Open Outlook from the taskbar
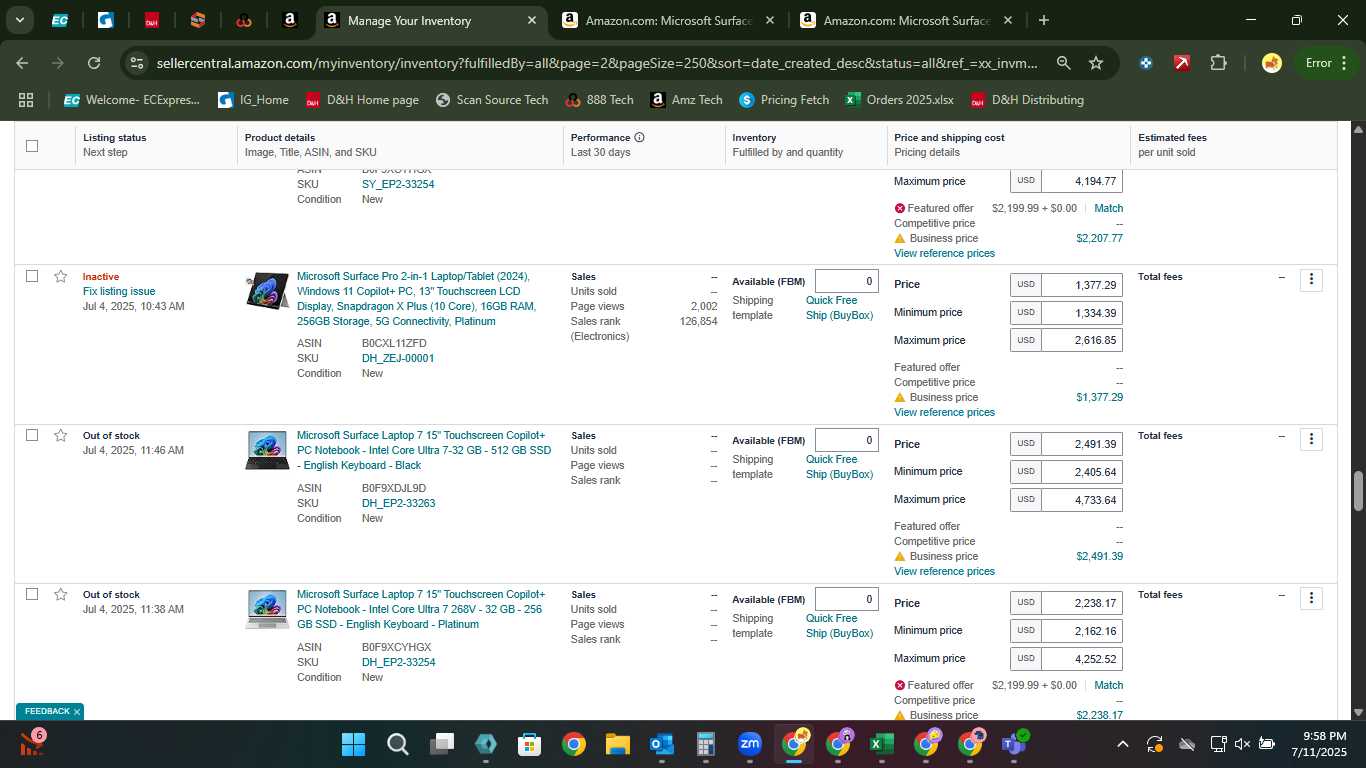Screen dimensions: 1366x768 661,744
